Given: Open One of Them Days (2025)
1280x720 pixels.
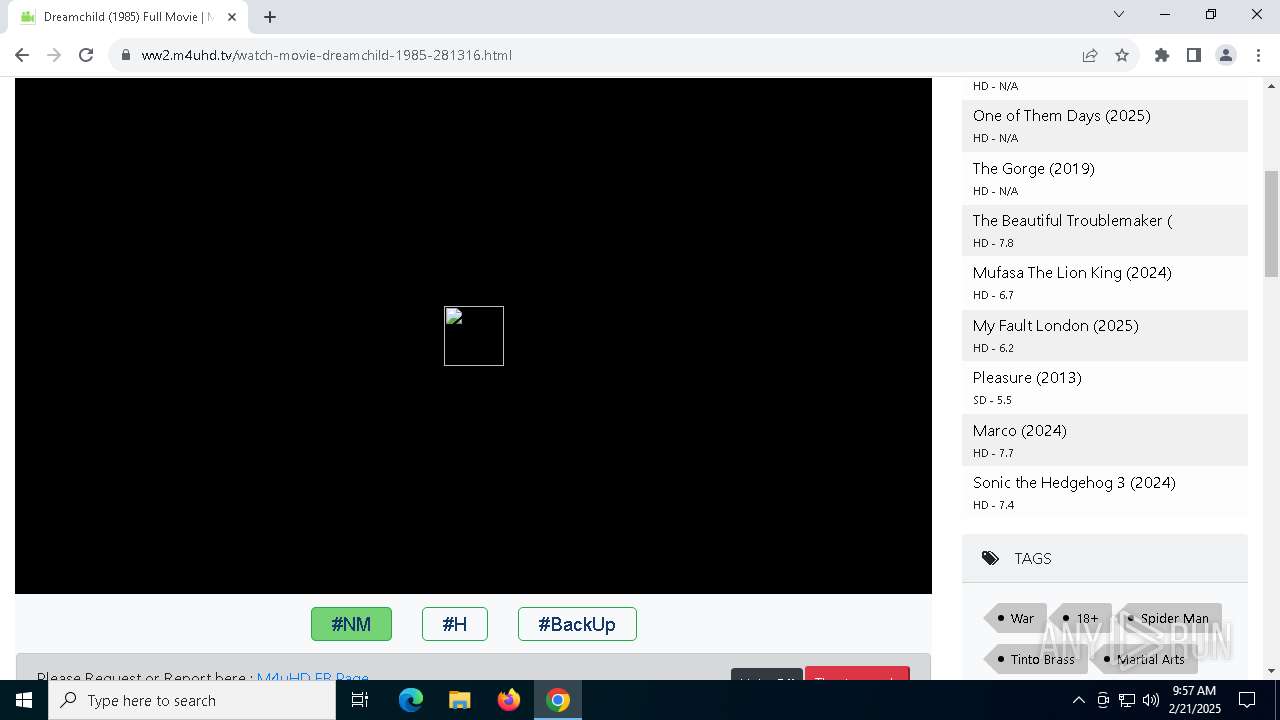Looking at the screenshot, I should tap(1062, 116).
